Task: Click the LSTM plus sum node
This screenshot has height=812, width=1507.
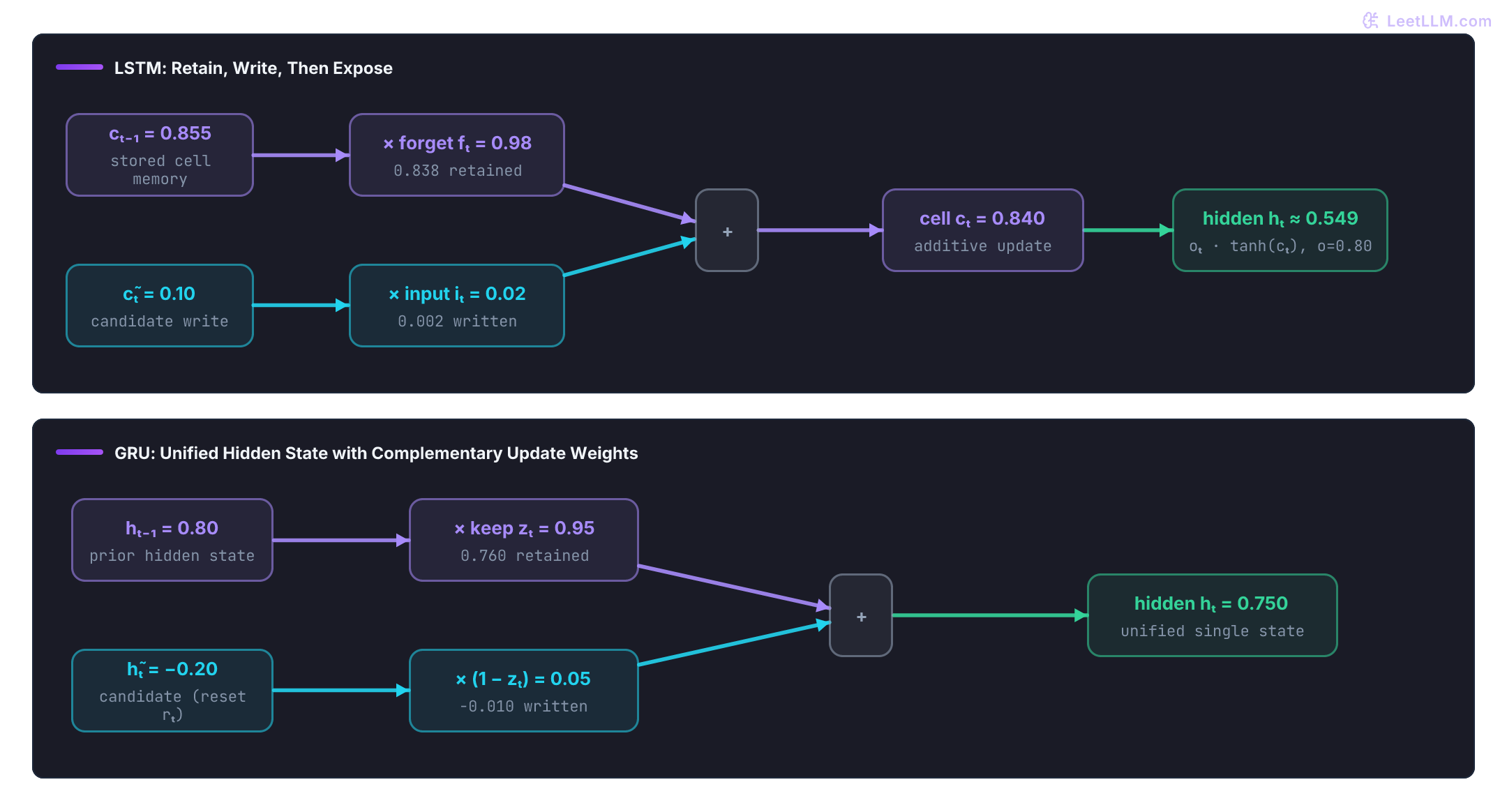Action: pyautogui.click(x=726, y=230)
